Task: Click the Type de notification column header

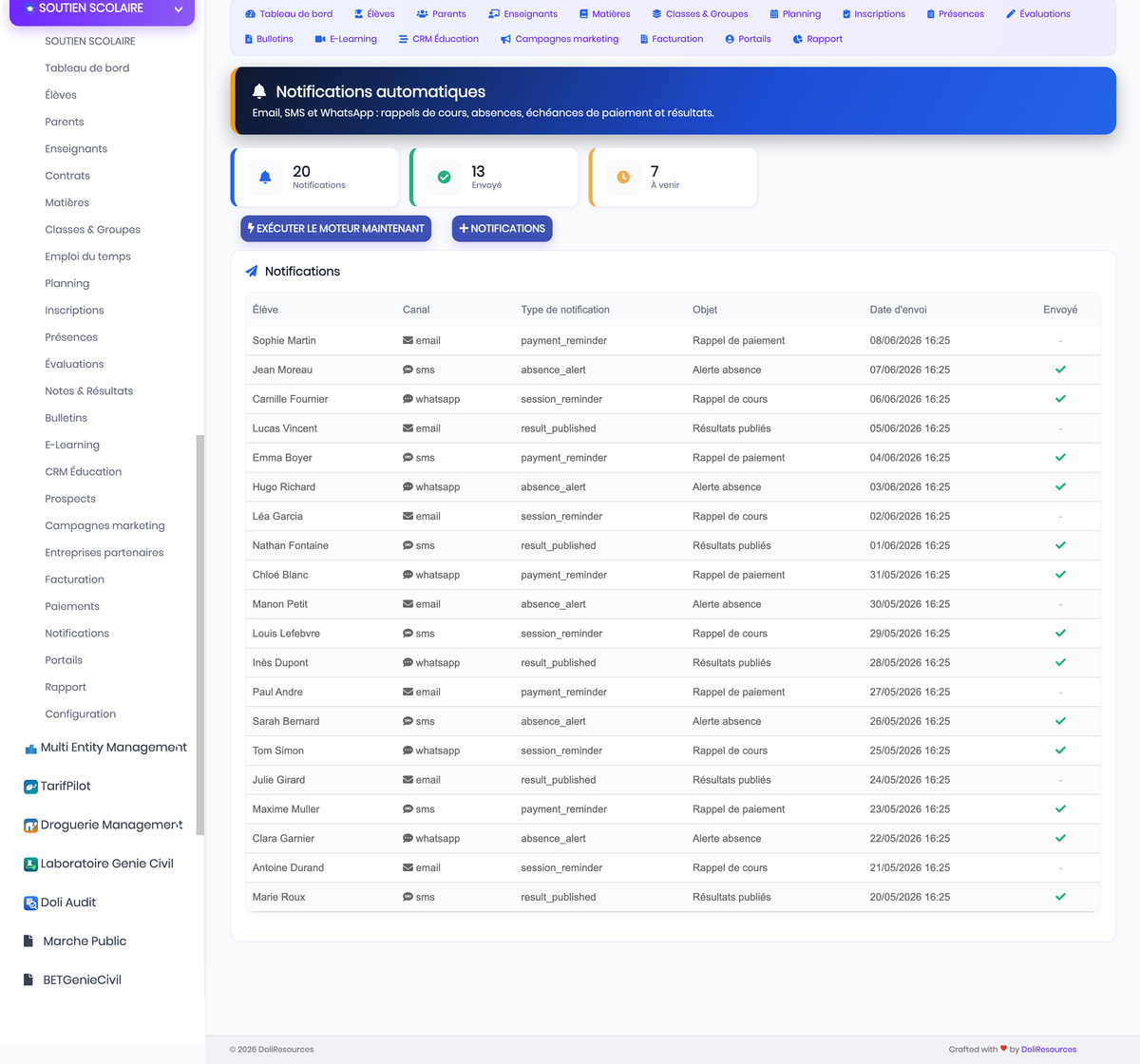Action: (x=565, y=310)
